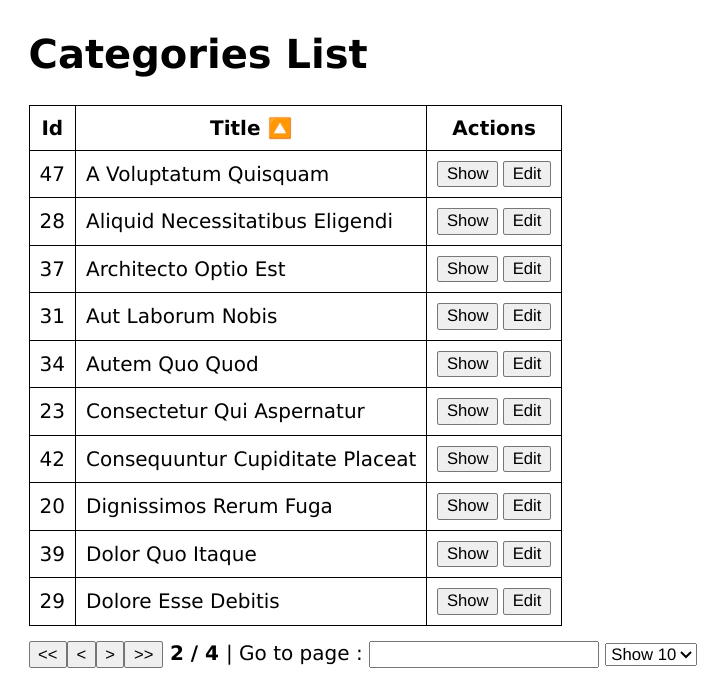This screenshot has height=679, width=724.
Task: Edit Dolor Quo Itaque category
Action: [526, 554]
